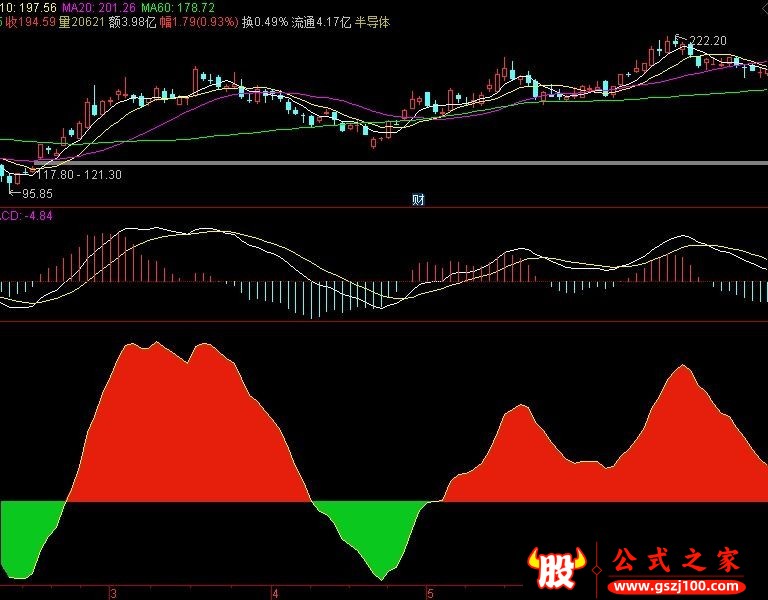Click the turnover rate 换0.49%
This screenshot has height=600, width=768.
coord(265,22)
